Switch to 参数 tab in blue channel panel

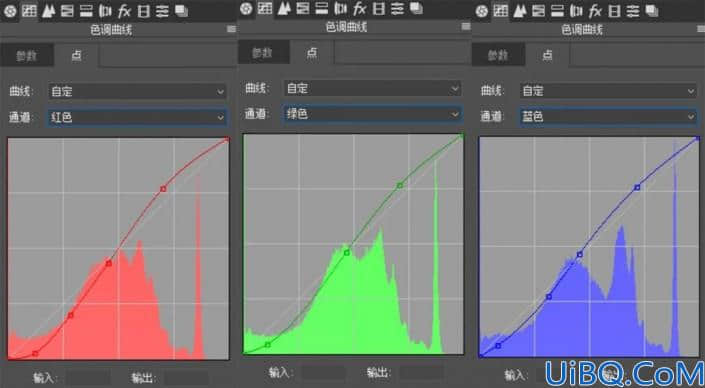tap(498, 55)
